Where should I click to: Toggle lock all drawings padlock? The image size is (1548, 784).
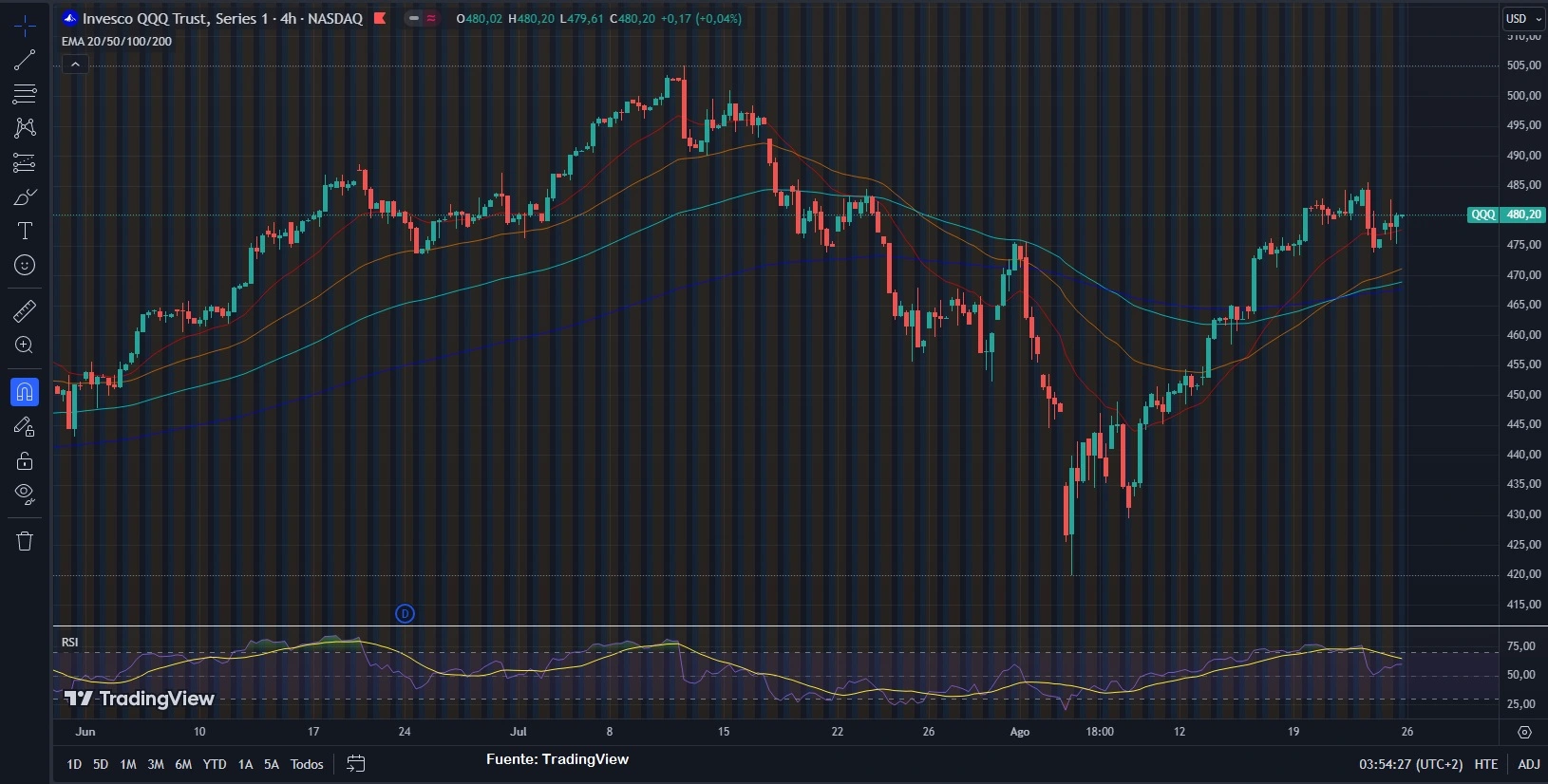tap(25, 461)
